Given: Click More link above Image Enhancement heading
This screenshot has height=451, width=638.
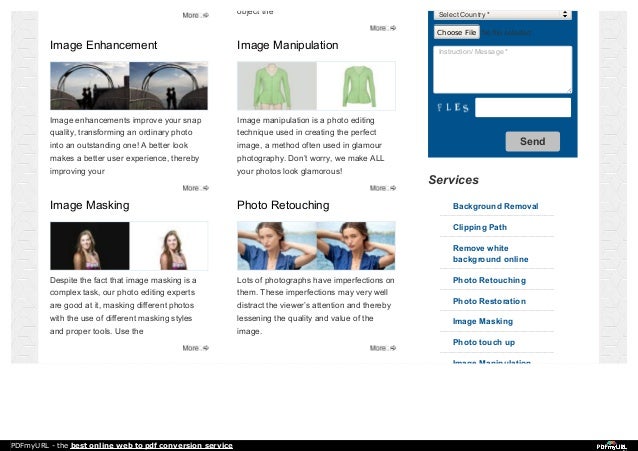Looking at the screenshot, I should tap(195, 15).
